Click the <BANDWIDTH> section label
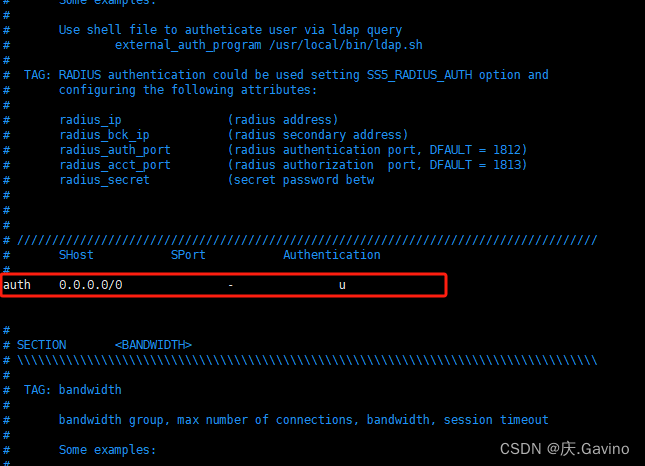Viewport: 645px width, 466px height. 153,345
